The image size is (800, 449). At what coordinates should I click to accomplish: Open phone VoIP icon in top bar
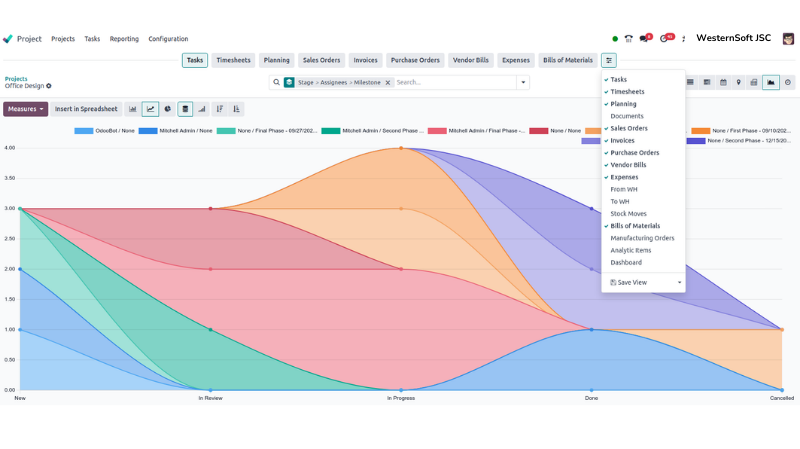pos(627,39)
